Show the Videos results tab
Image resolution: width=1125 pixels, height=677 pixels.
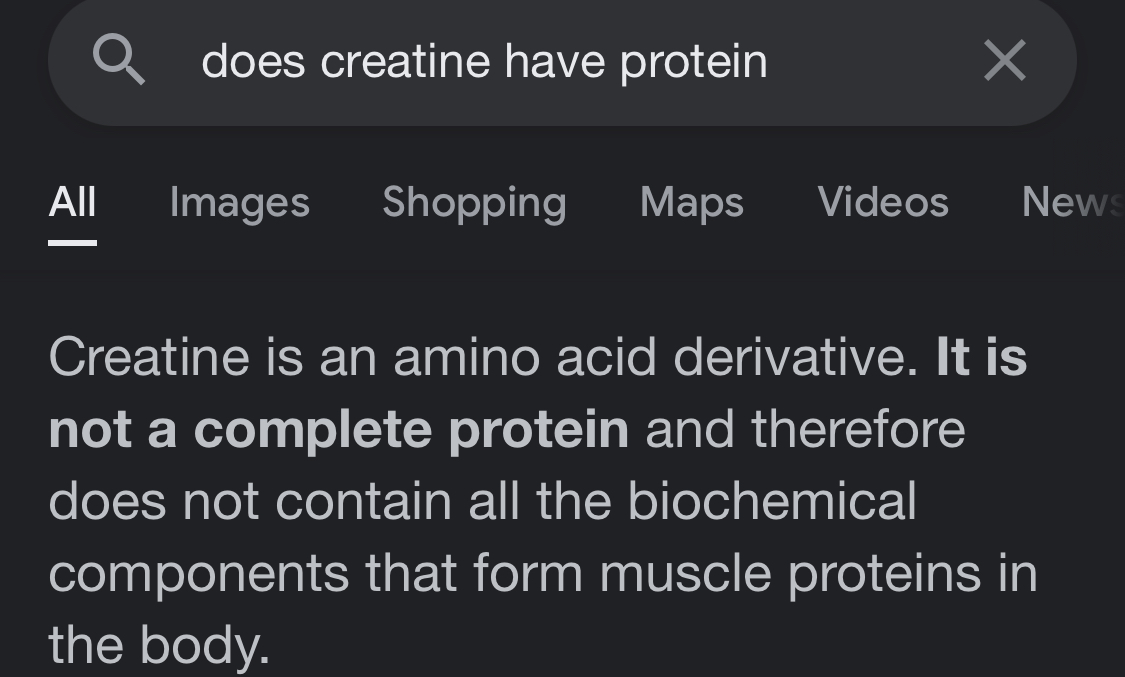click(x=882, y=202)
